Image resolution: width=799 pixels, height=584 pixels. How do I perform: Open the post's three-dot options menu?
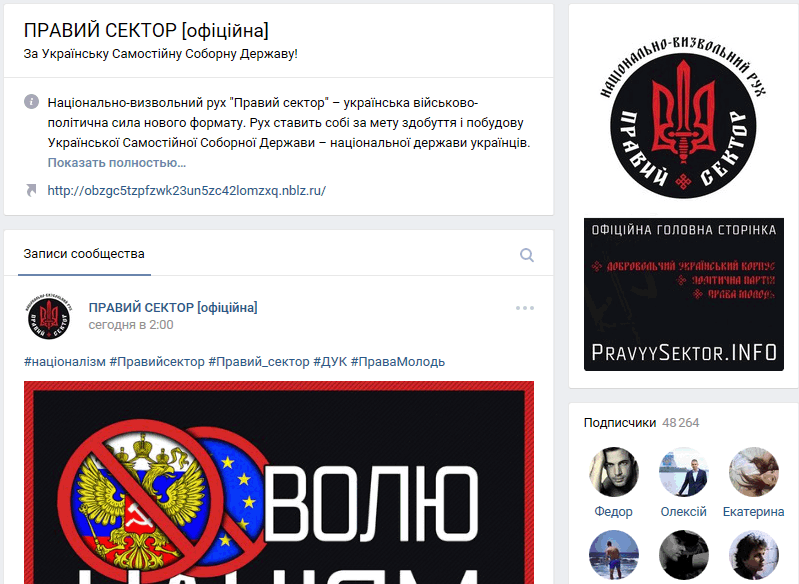click(x=525, y=308)
